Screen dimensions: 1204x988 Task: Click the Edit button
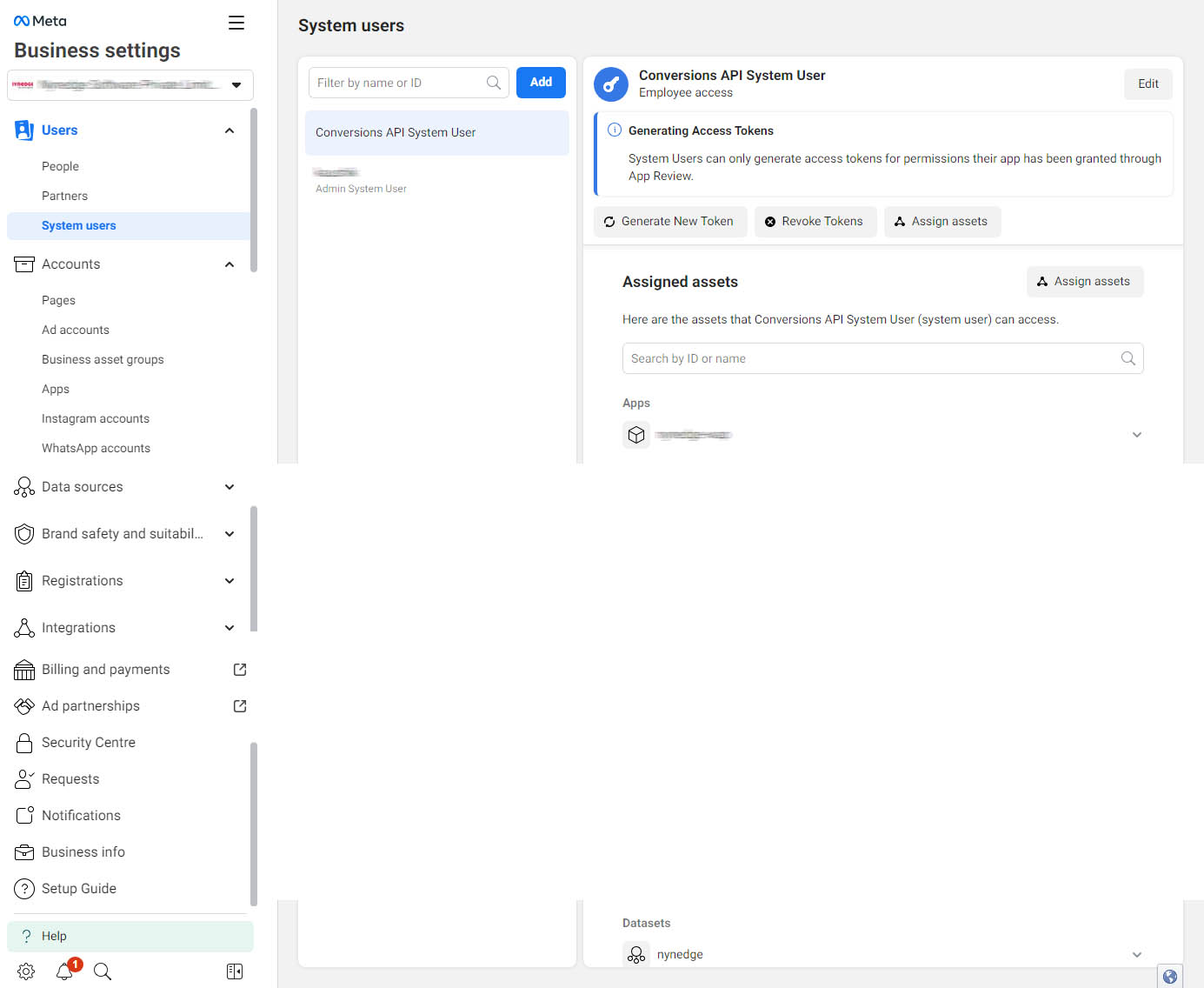click(x=1148, y=83)
